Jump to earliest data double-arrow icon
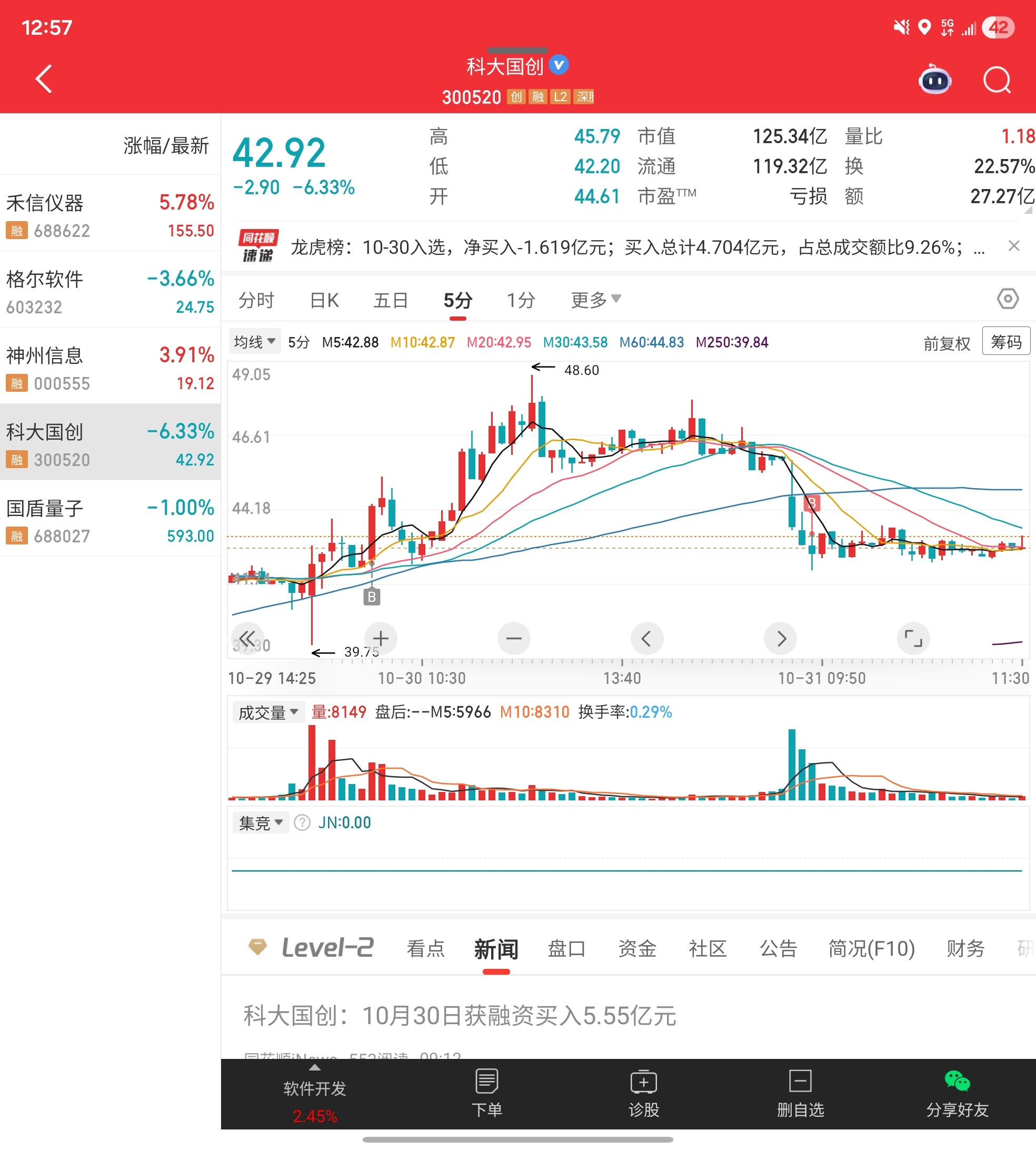 247,638
